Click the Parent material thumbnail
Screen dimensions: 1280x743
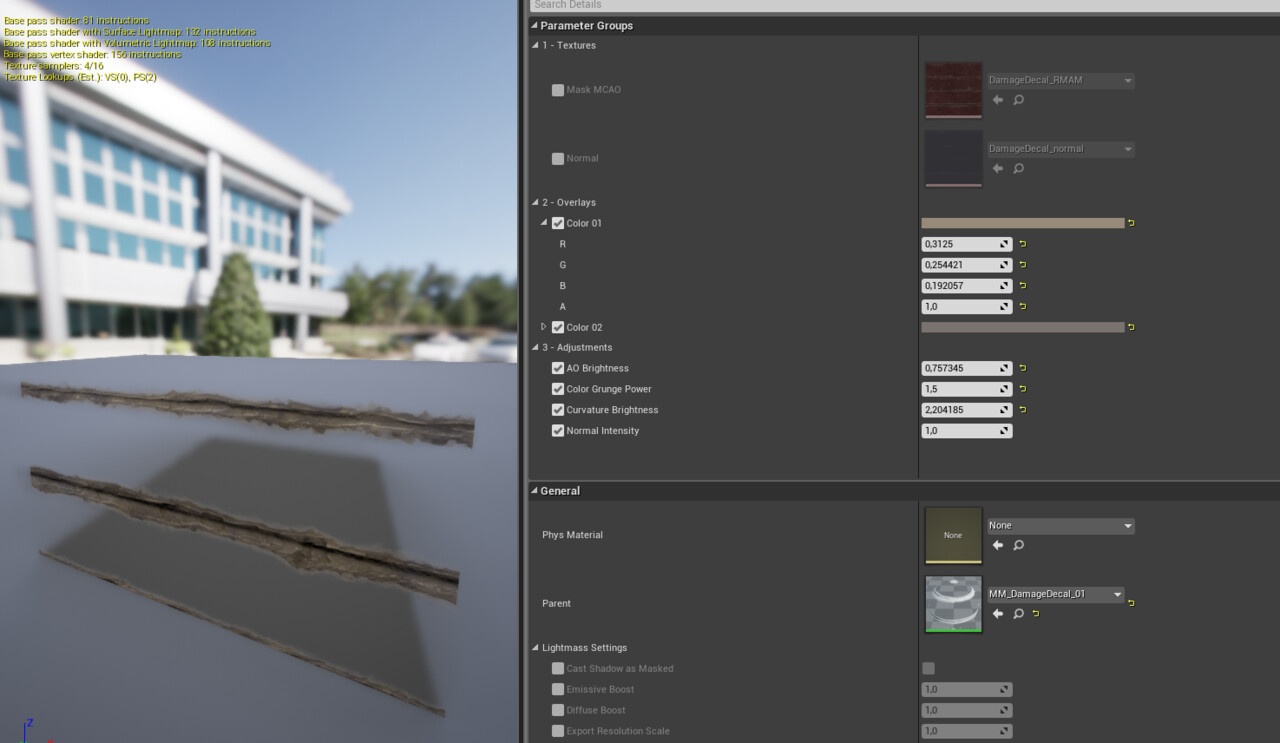[954, 604]
